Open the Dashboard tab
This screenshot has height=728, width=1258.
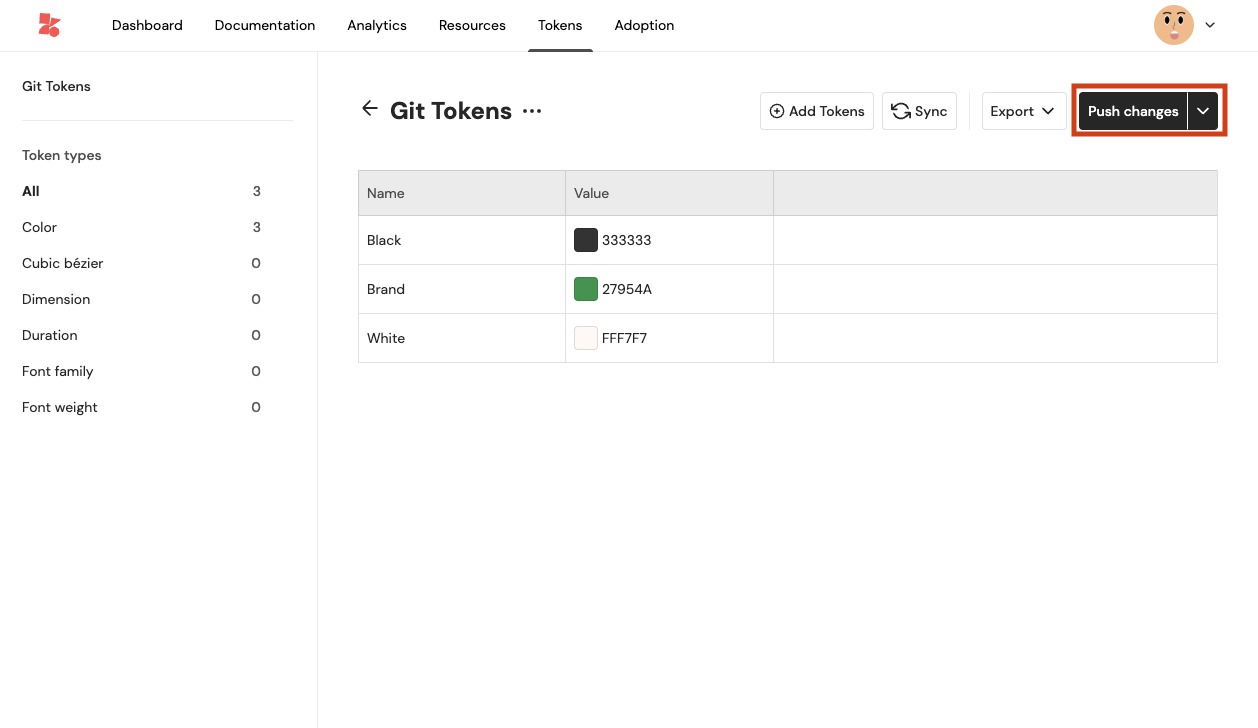[147, 25]
